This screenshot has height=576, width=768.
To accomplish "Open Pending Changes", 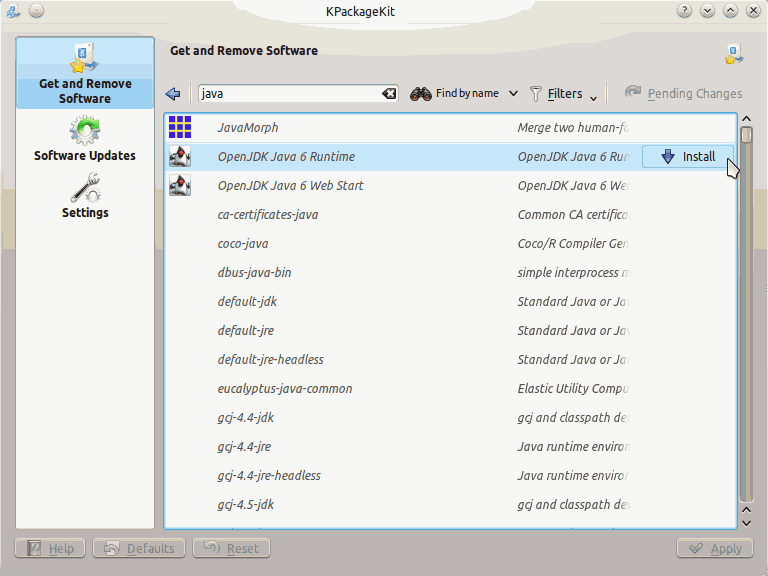I will 684,94.
